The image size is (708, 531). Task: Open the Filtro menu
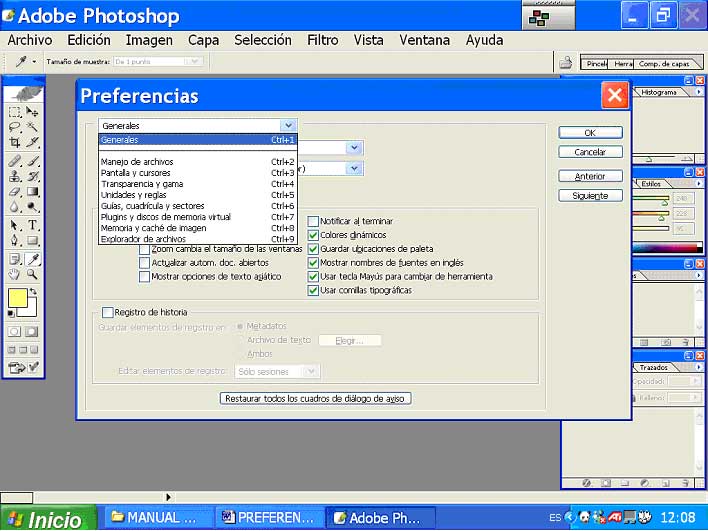322,40
